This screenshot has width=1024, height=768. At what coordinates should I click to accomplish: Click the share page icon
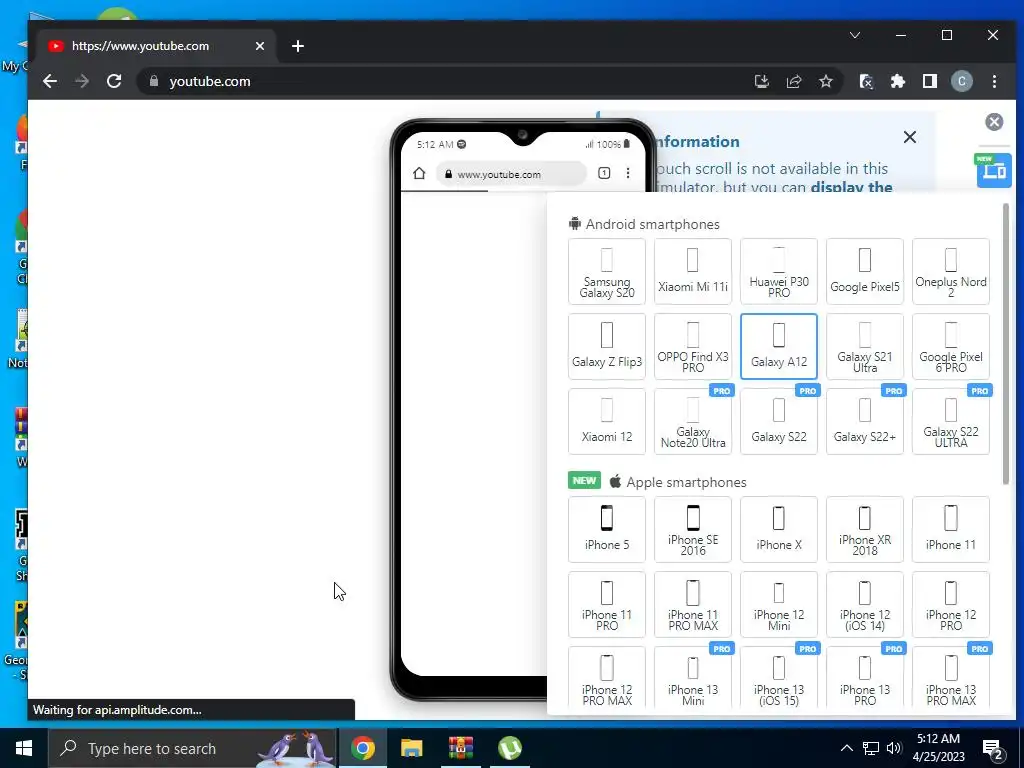793,81
